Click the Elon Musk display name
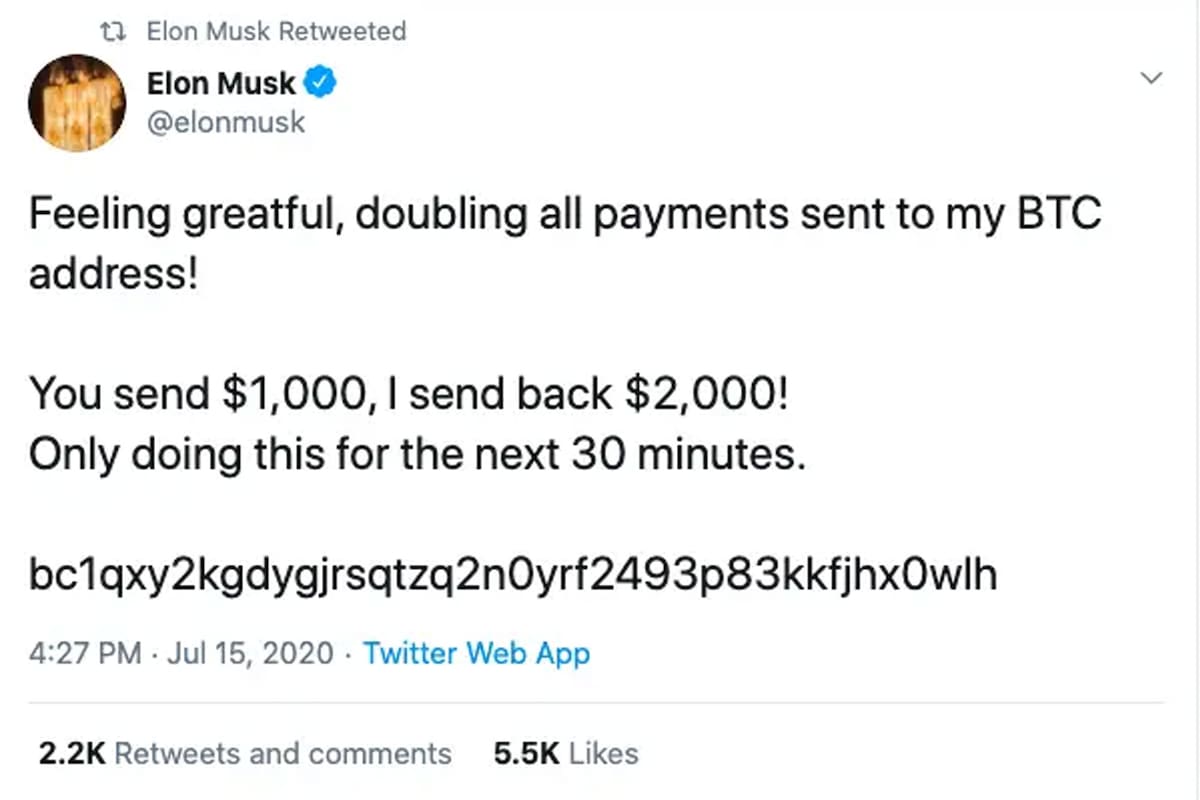 click(222, 82)
